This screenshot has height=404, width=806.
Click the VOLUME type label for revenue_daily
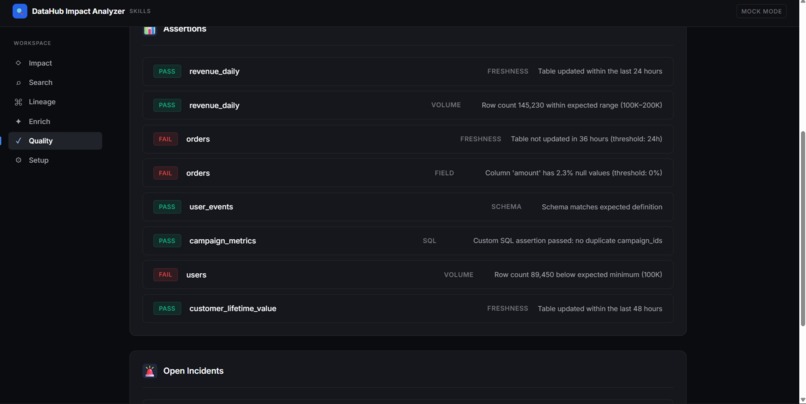coord(446,105)
